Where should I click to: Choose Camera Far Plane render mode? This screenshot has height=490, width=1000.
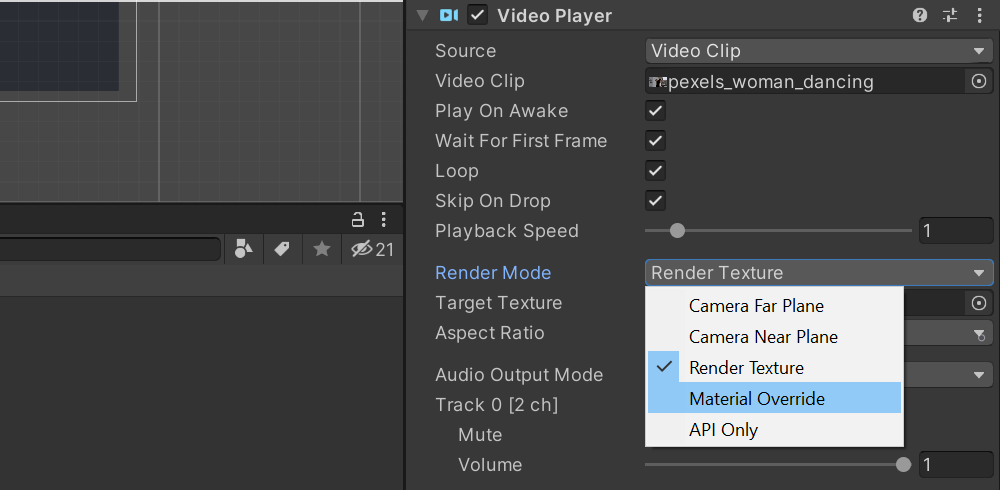[756, 306]
